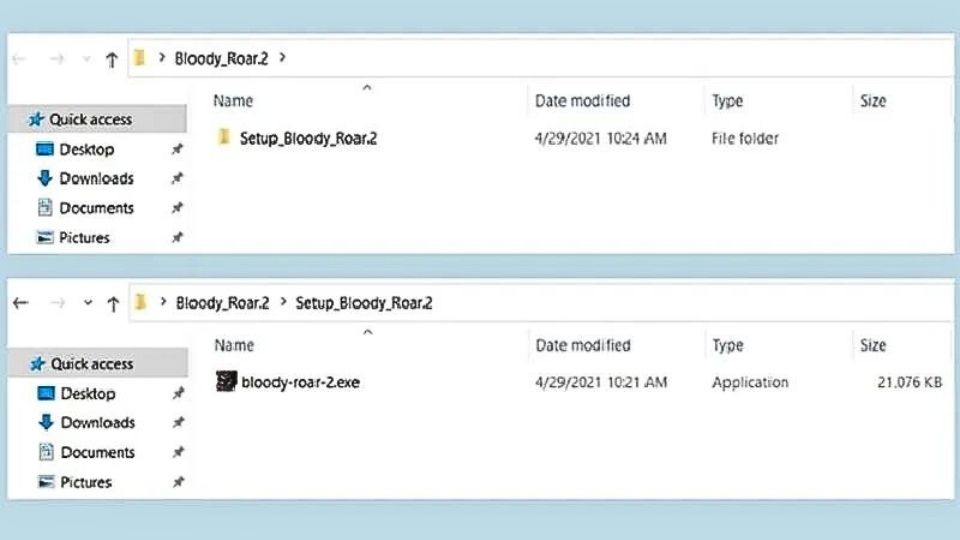Click the bloody-roar-2.exe application icon
960x540 pixels.
coord(226,381)
